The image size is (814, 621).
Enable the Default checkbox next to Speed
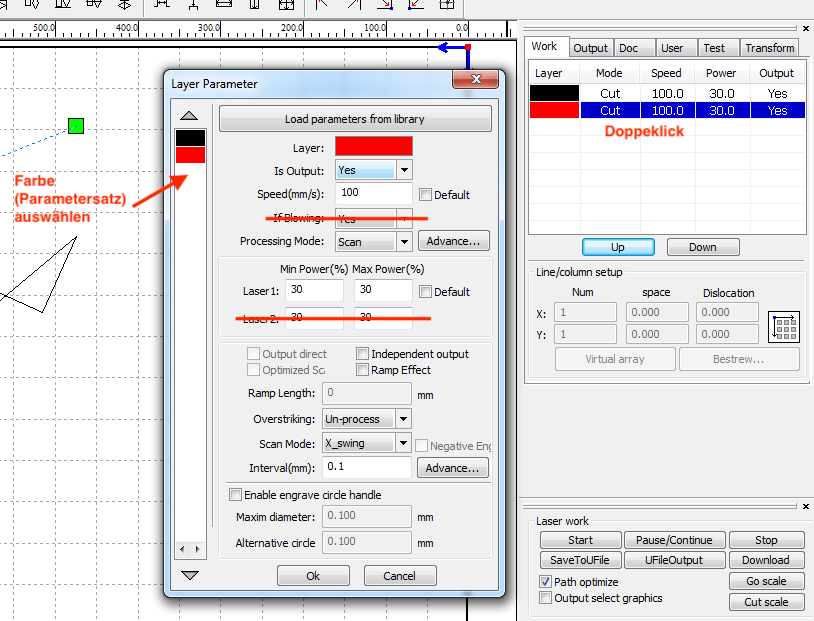click(426, 195)
